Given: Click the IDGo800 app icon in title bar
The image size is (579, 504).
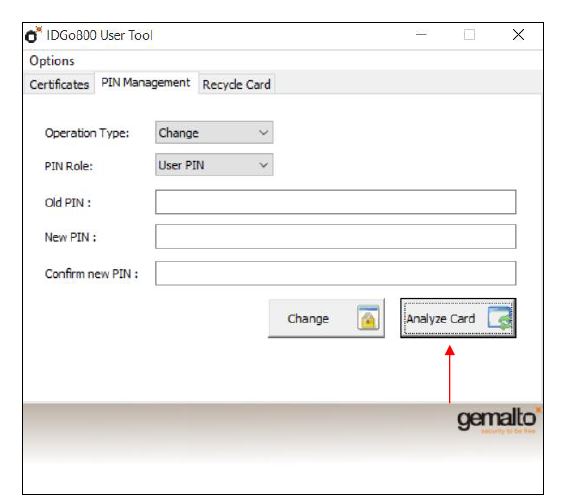Looking at the screenshot, I should (x=33, y=35).
